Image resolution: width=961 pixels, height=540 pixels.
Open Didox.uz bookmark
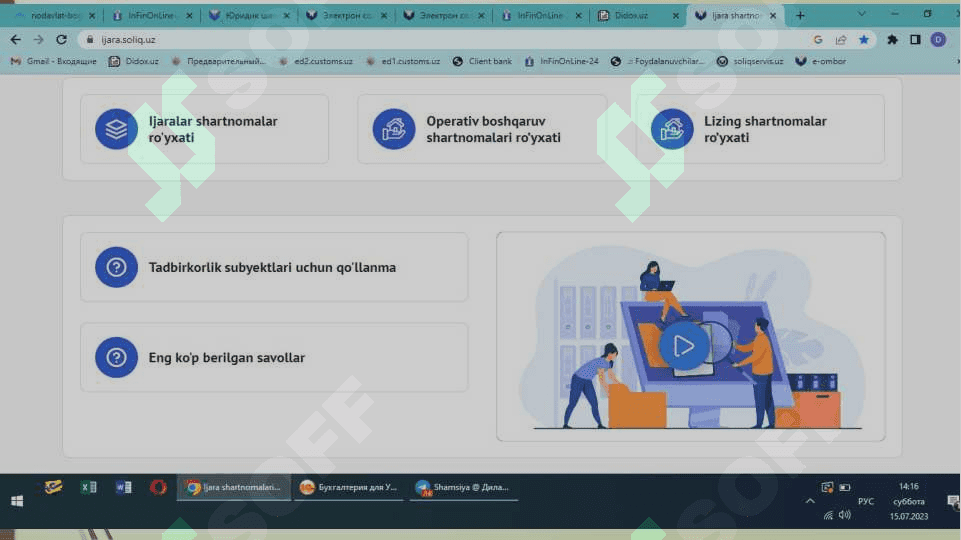point(134,61)
